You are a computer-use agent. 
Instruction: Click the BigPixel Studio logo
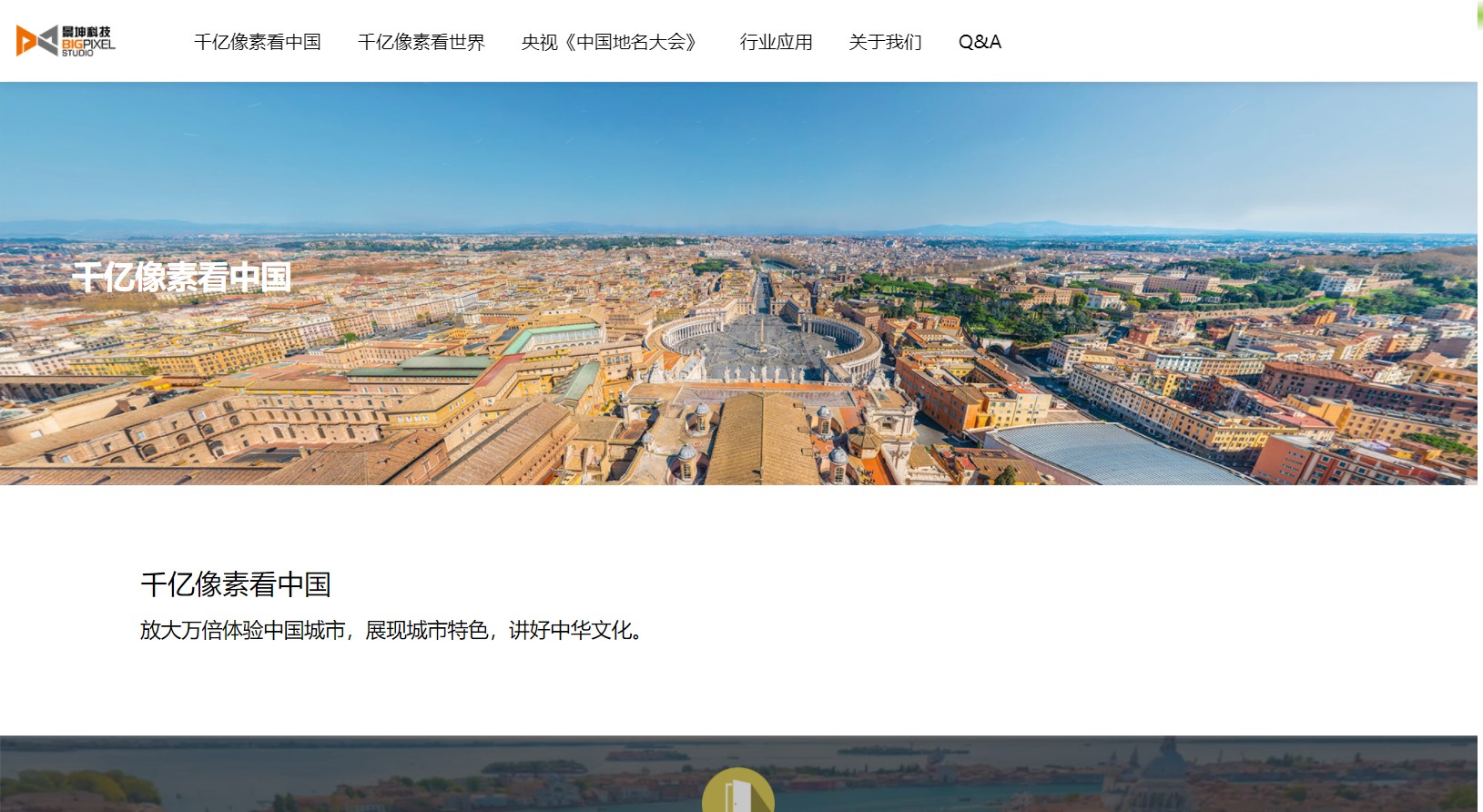(66, 41)
